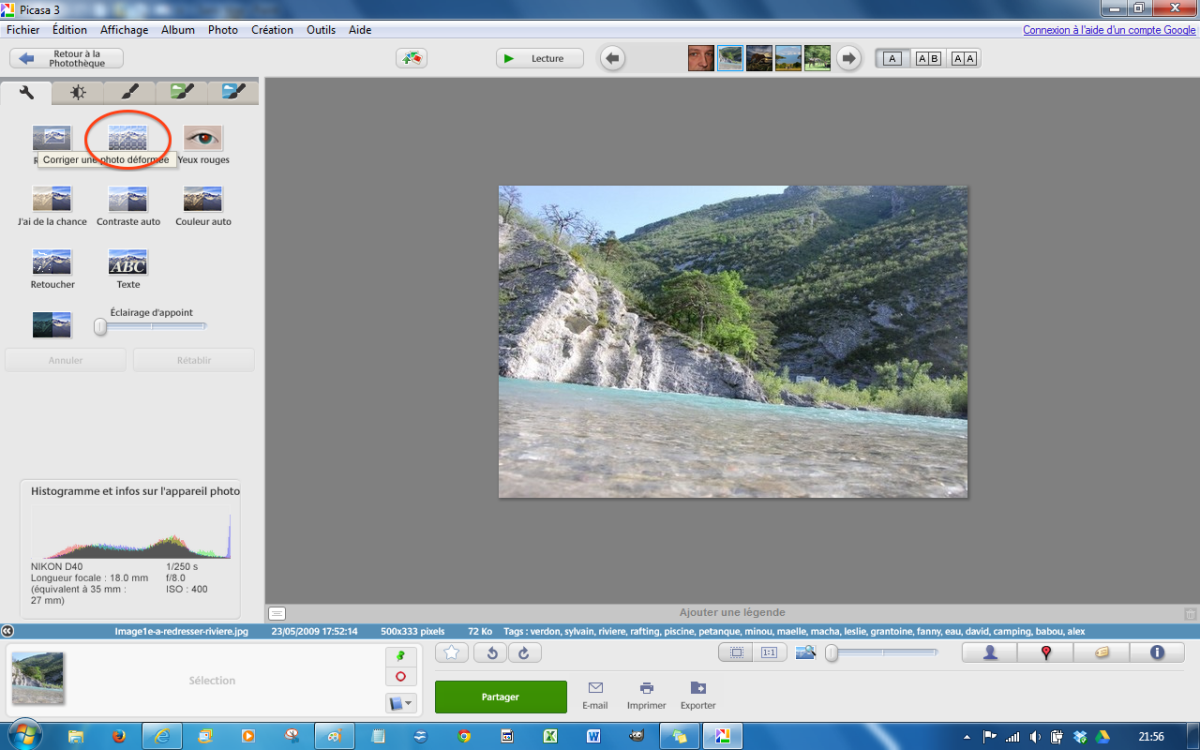Screen dimensions: 1200x750
Task: Clear selection with red circle button
Action: point(400,677)
